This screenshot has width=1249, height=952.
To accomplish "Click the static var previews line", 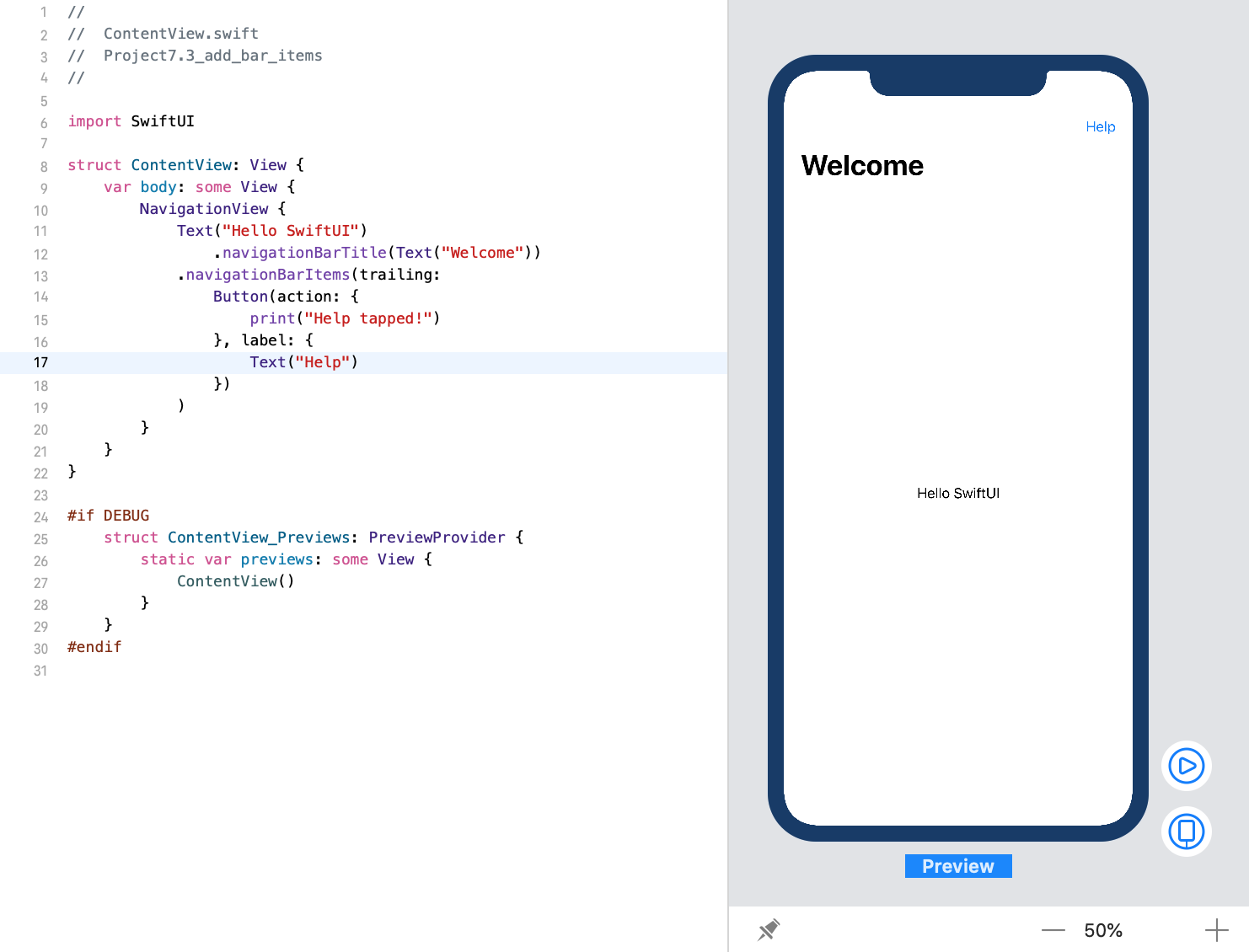I will pyautogui.click(x=286, y=559).
